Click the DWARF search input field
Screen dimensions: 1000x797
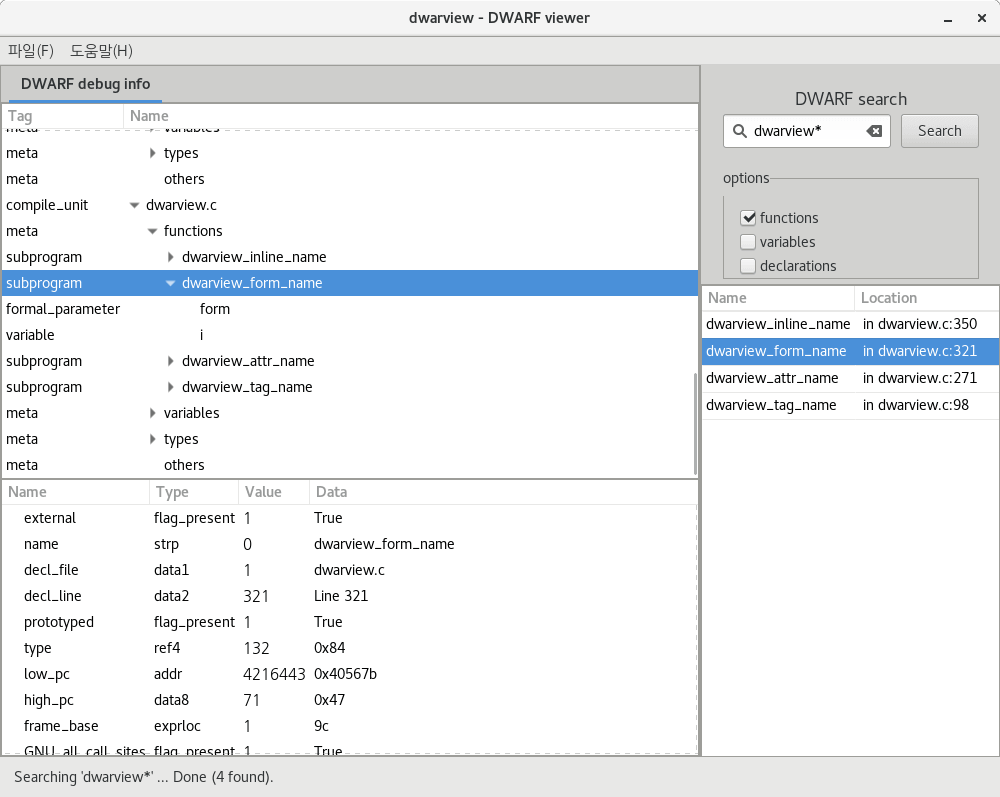point(805,131)
